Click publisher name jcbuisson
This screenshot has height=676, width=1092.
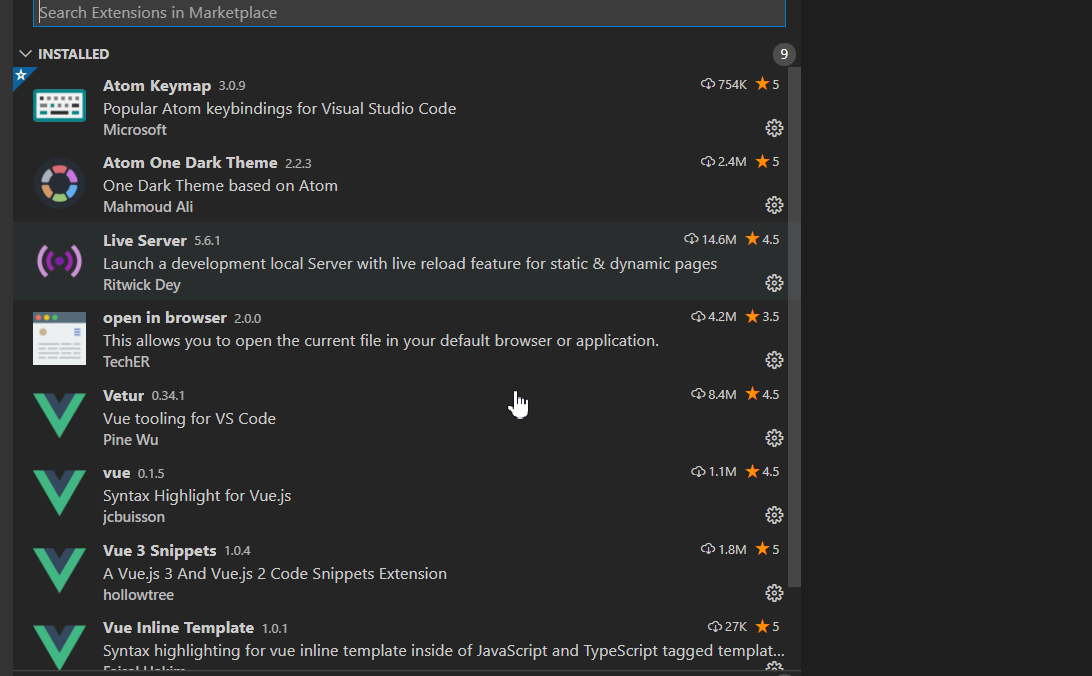click(134, 517)
